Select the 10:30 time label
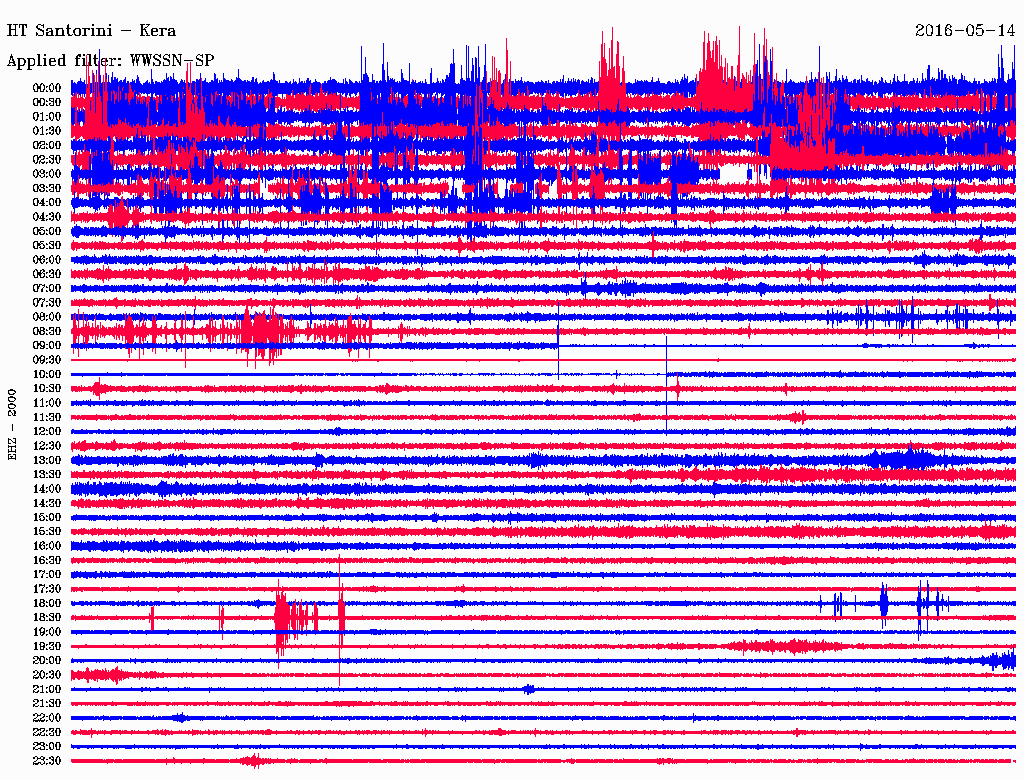This screenshot has width=1024, height=780. tap(47, 389)
